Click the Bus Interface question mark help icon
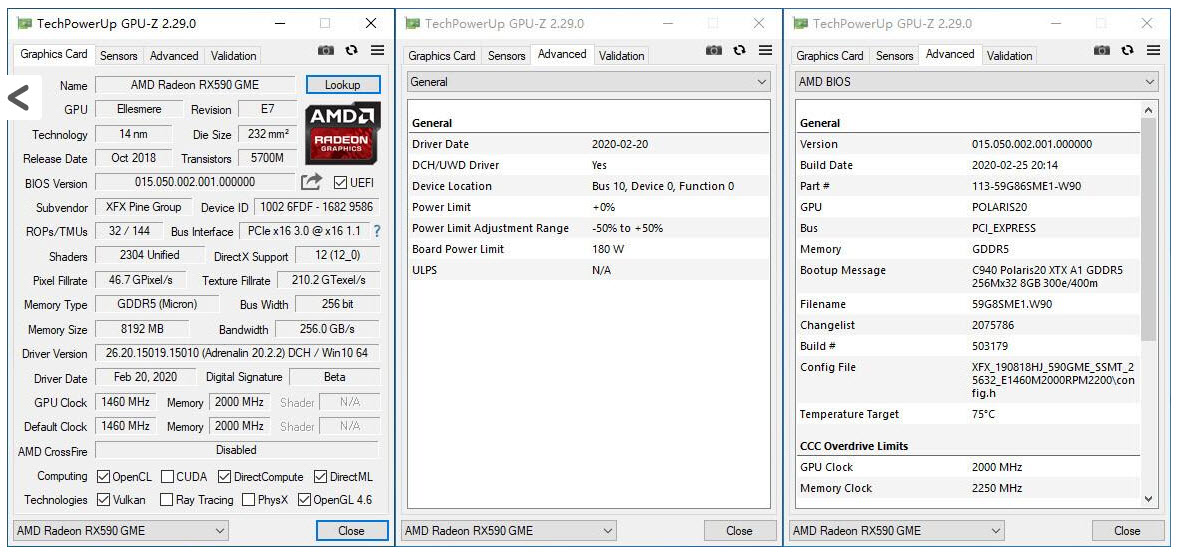This screenshot has width=1177, height=556. coord(377,231)
